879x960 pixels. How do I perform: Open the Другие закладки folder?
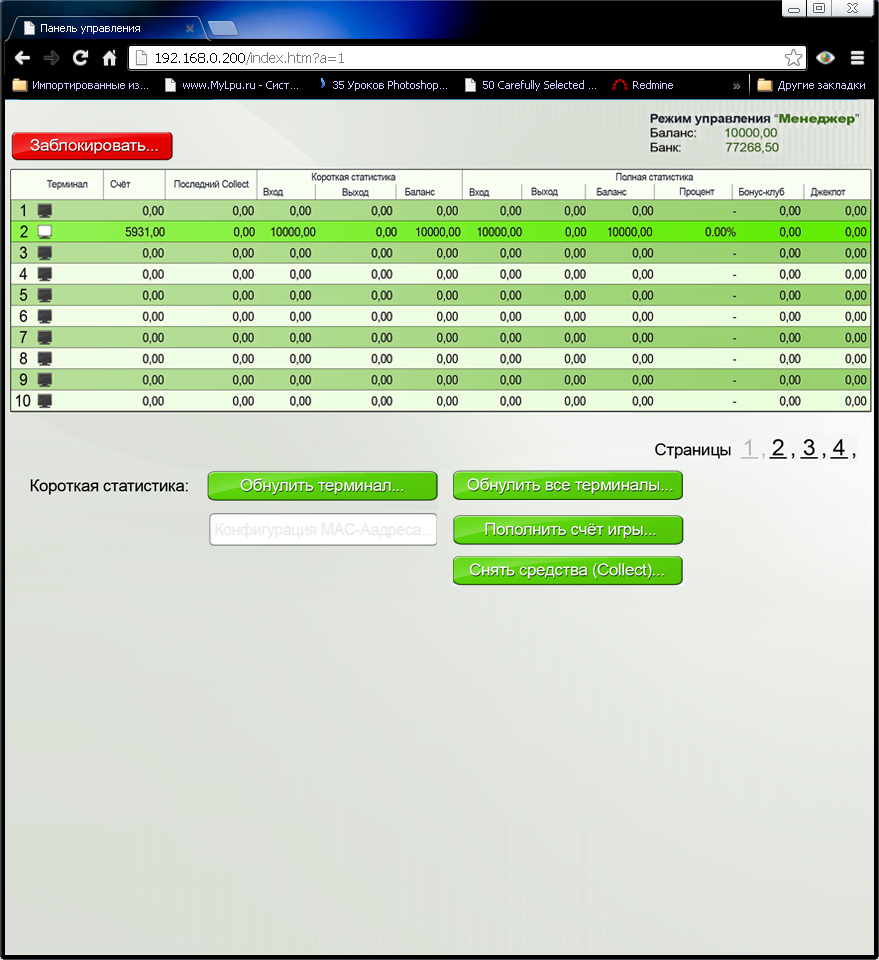812,85
